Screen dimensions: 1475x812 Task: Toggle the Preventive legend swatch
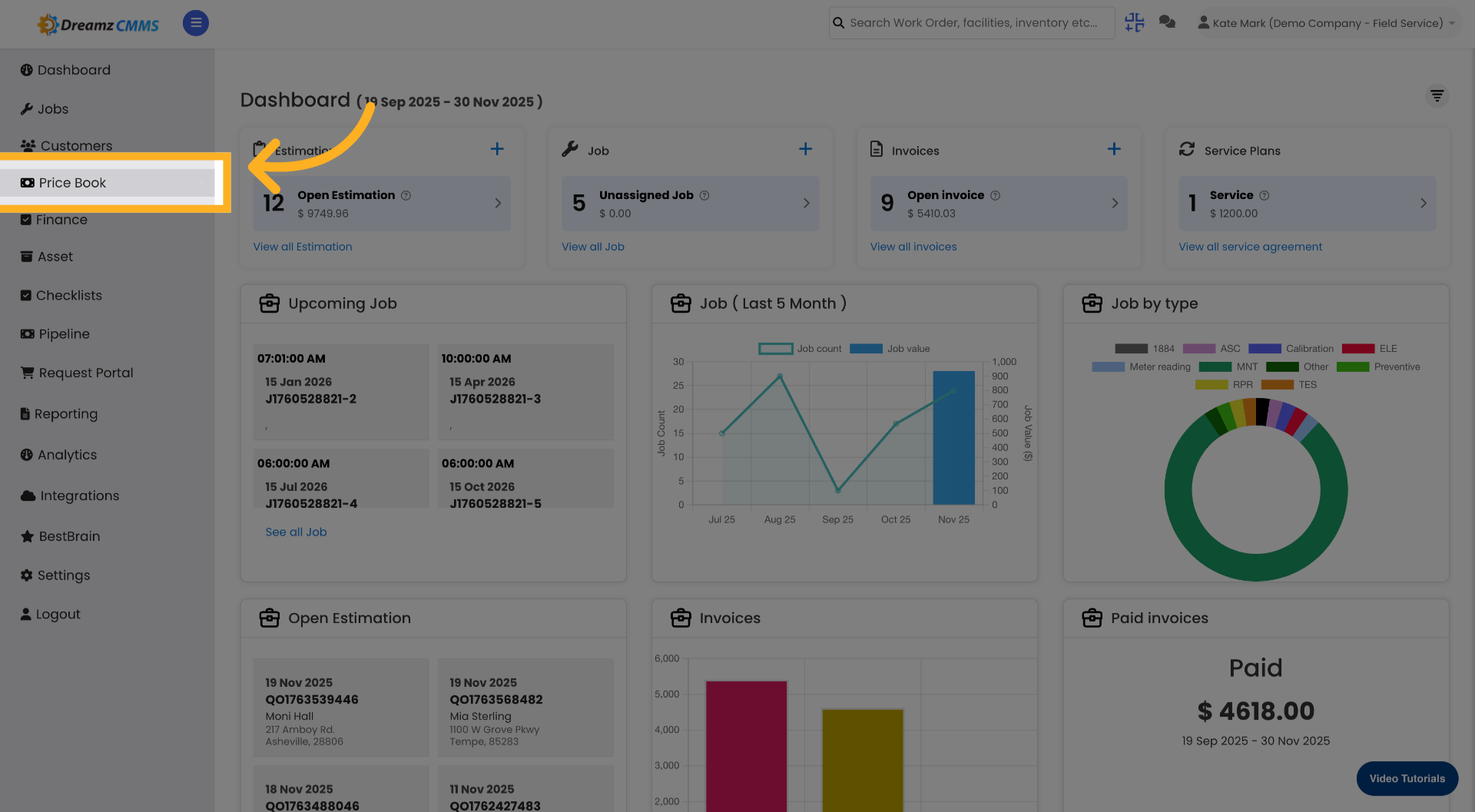point(1353,367)
